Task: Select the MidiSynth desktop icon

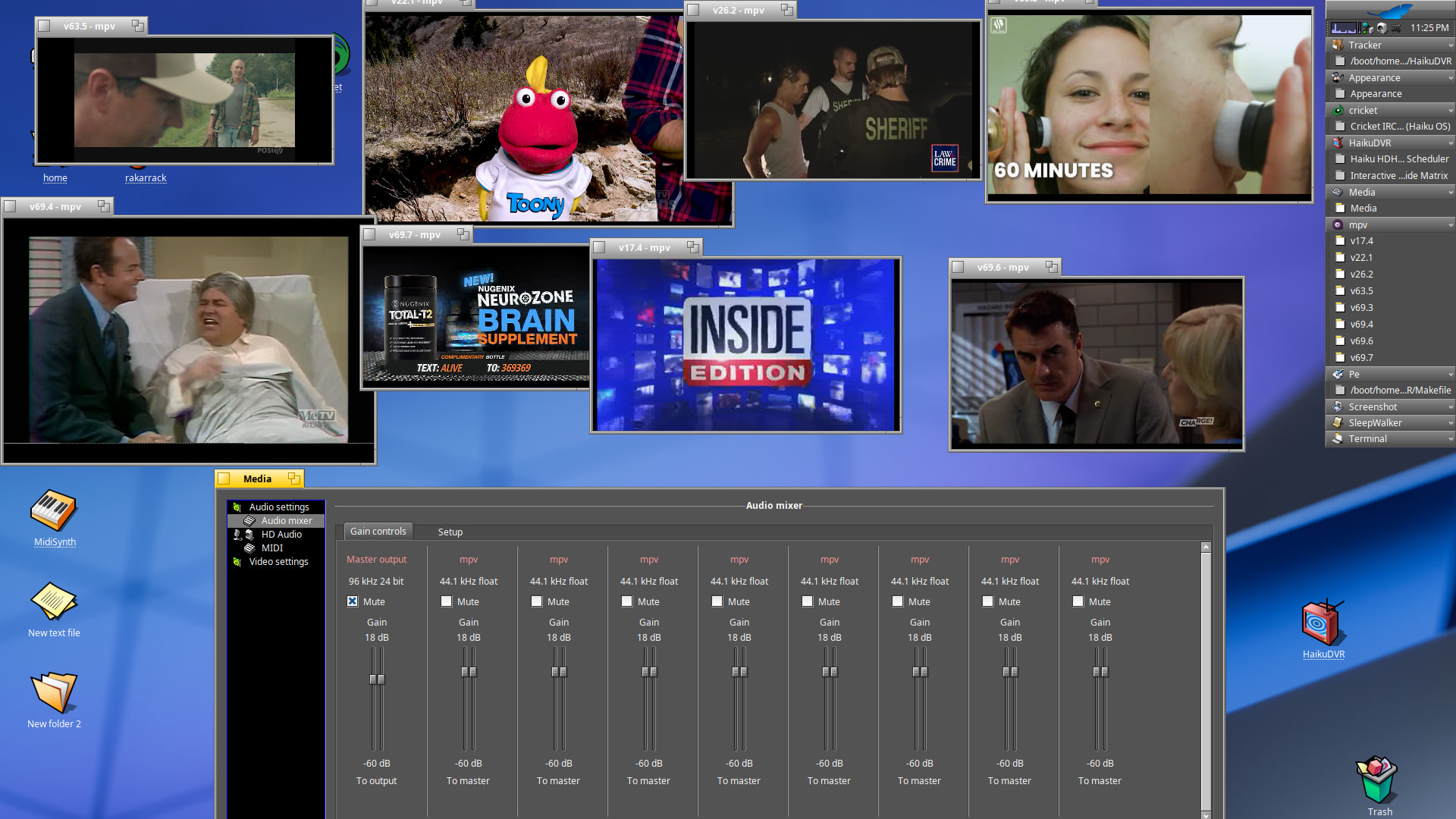Action: [x=54, y=510]
